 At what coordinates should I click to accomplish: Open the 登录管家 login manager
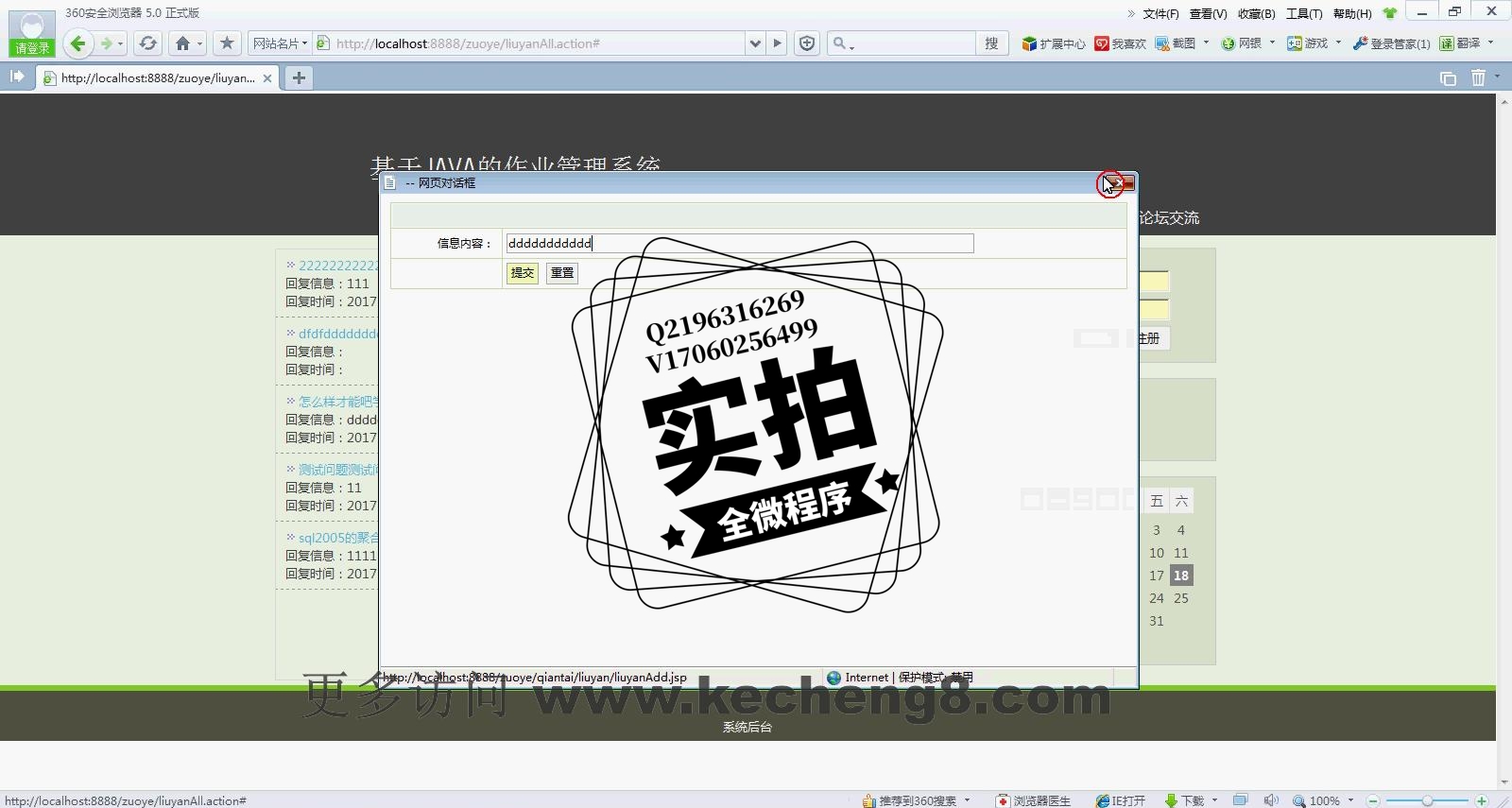(x=1392, y=43)
